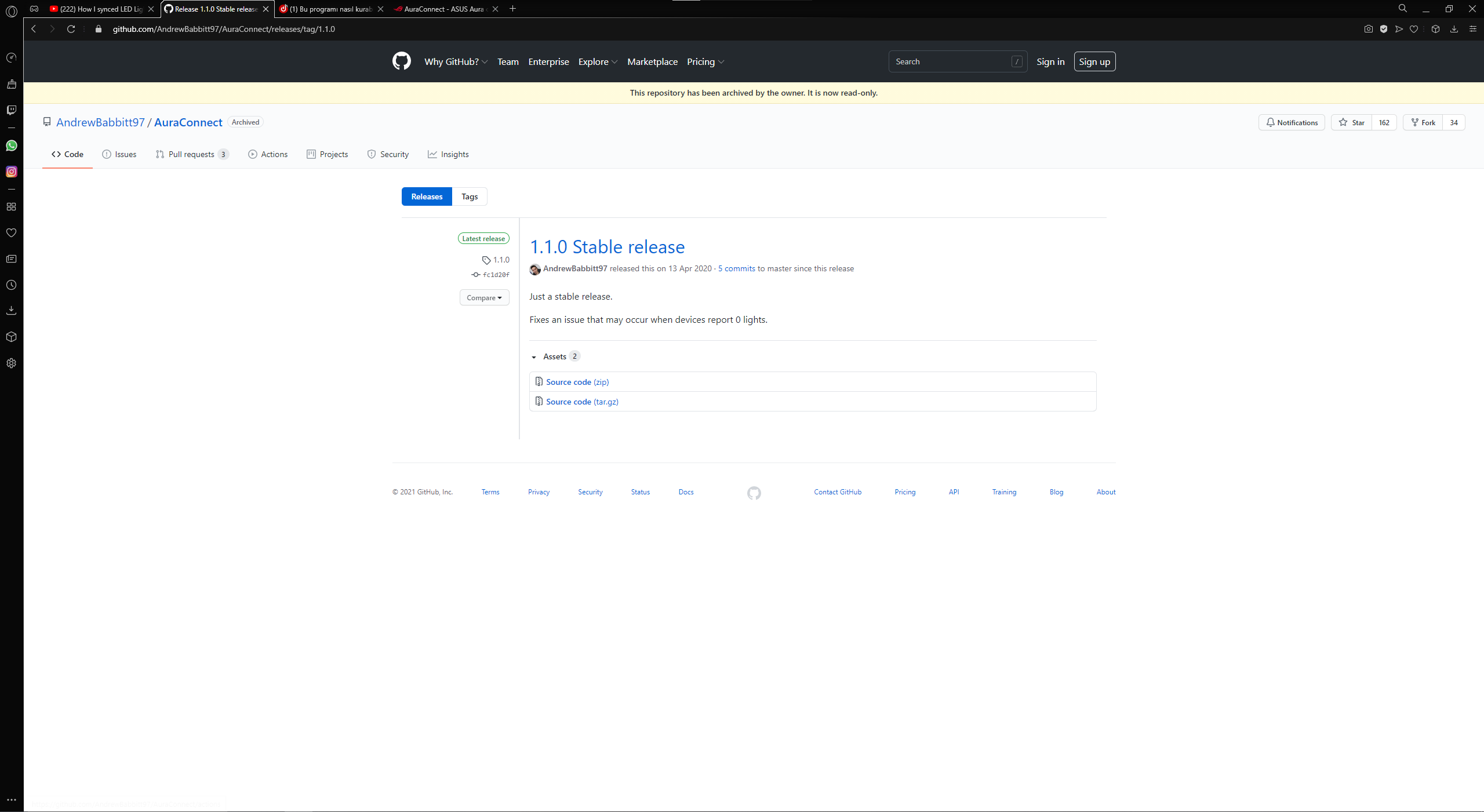Select the Releases button
Image resolution: width=1484 pixels, height=812 pixels.
point(427,196)
